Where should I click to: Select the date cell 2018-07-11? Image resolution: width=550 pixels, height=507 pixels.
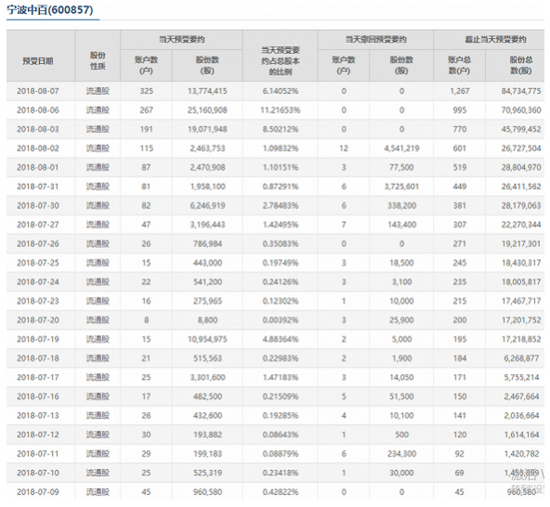pyautogui.click(x=38, y=454)
